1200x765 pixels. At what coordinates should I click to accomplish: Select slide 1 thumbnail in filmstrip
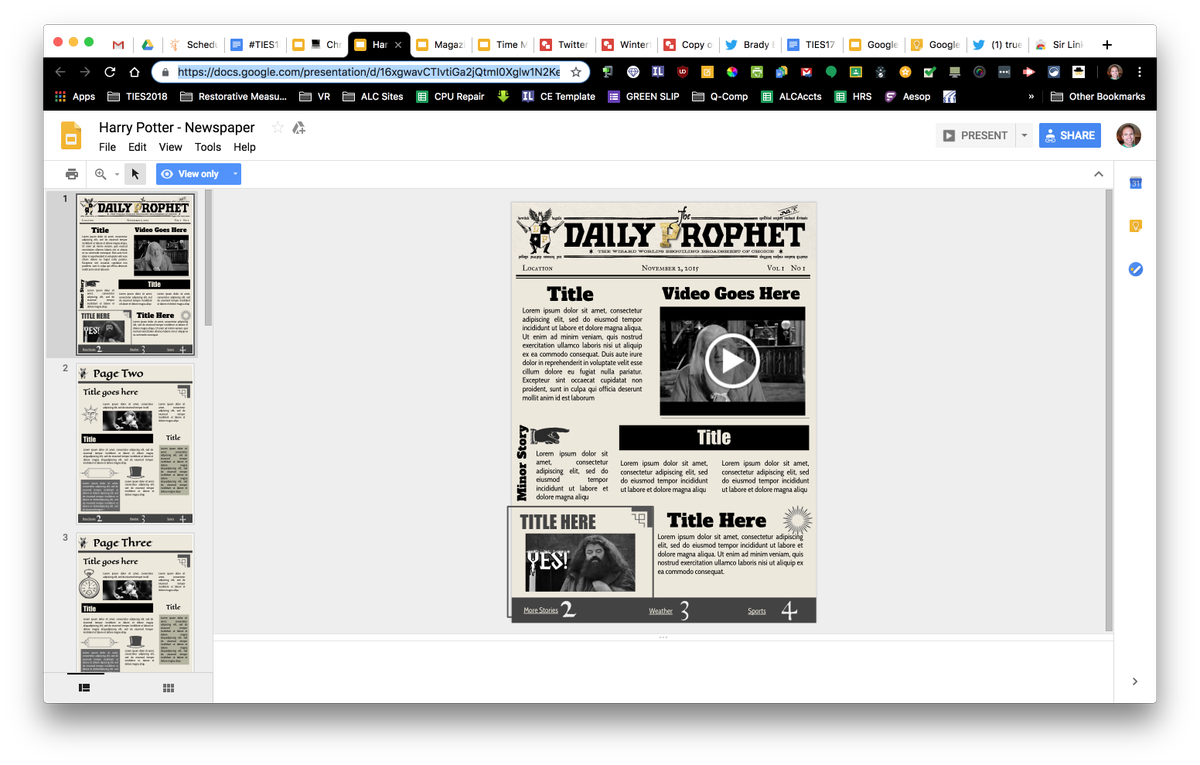pyautogui.click(x=136, y=274)
